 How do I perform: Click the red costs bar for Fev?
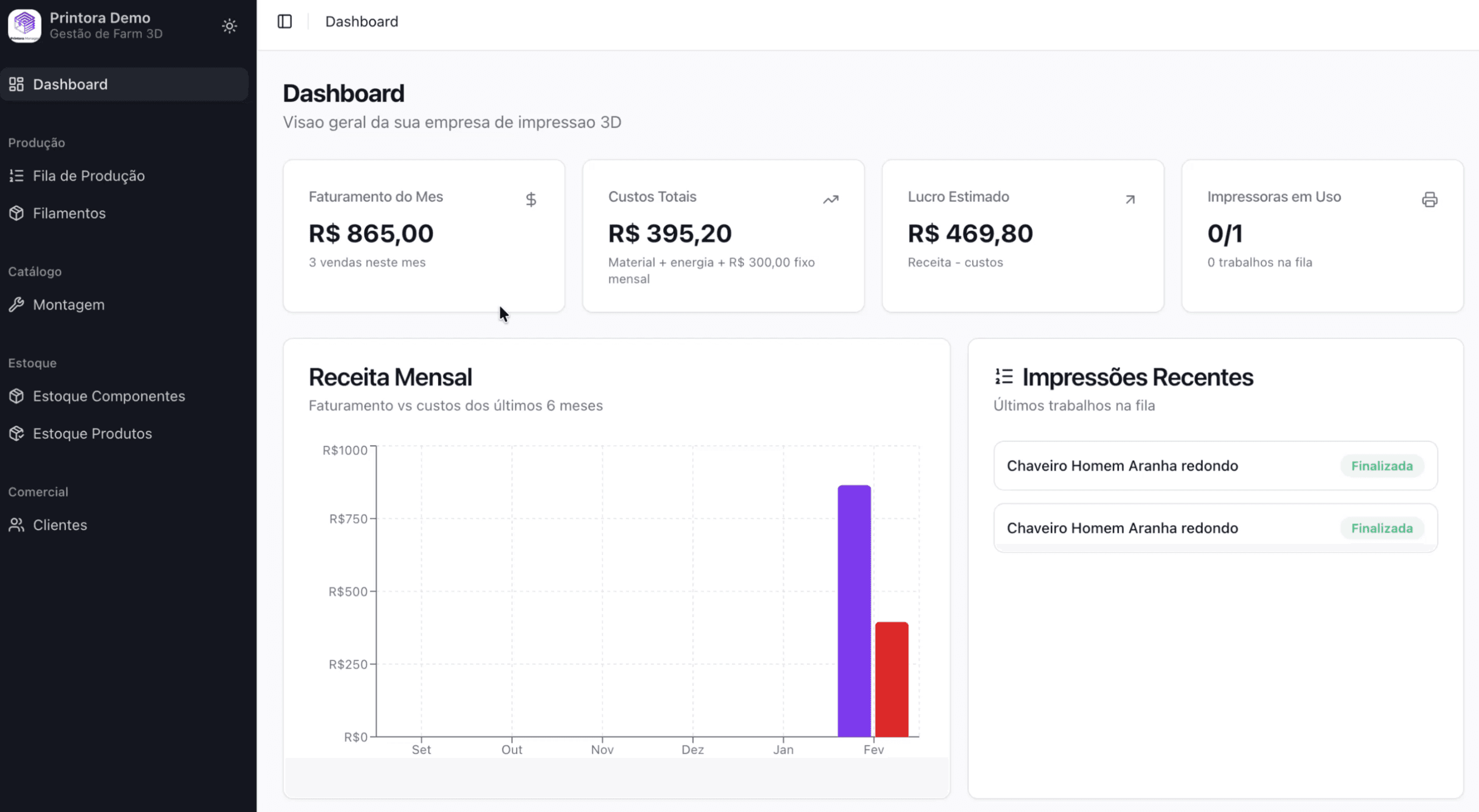pyautogui.click(x=891, y=679)
